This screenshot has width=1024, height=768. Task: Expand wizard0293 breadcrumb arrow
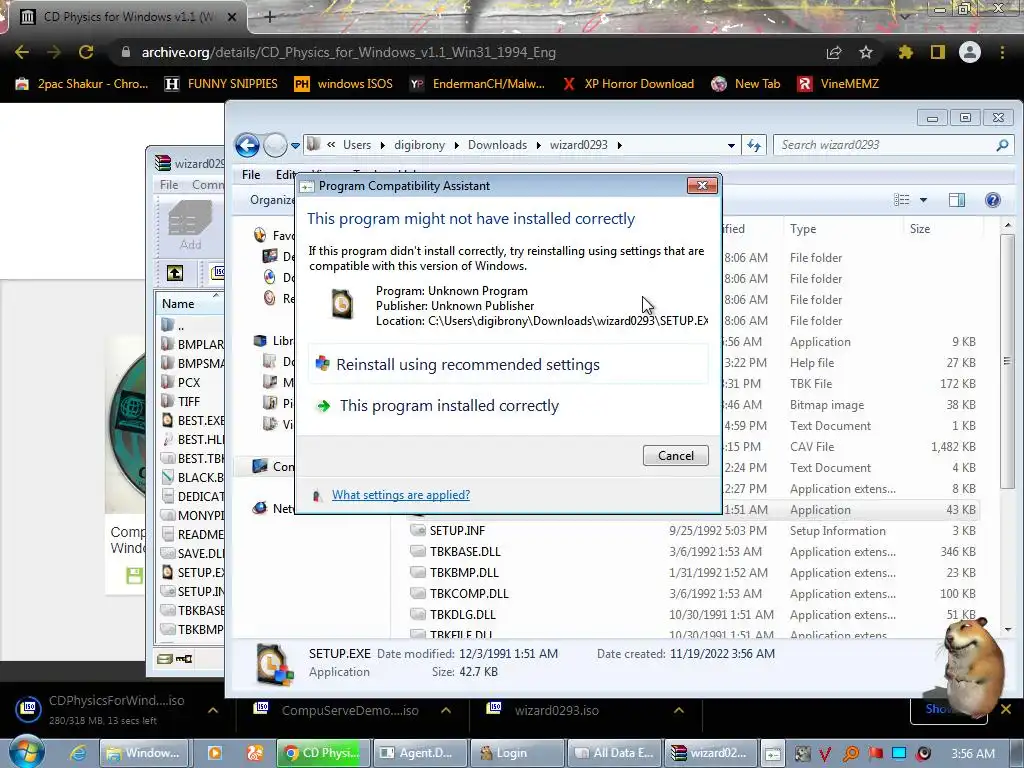click(619, 145)
